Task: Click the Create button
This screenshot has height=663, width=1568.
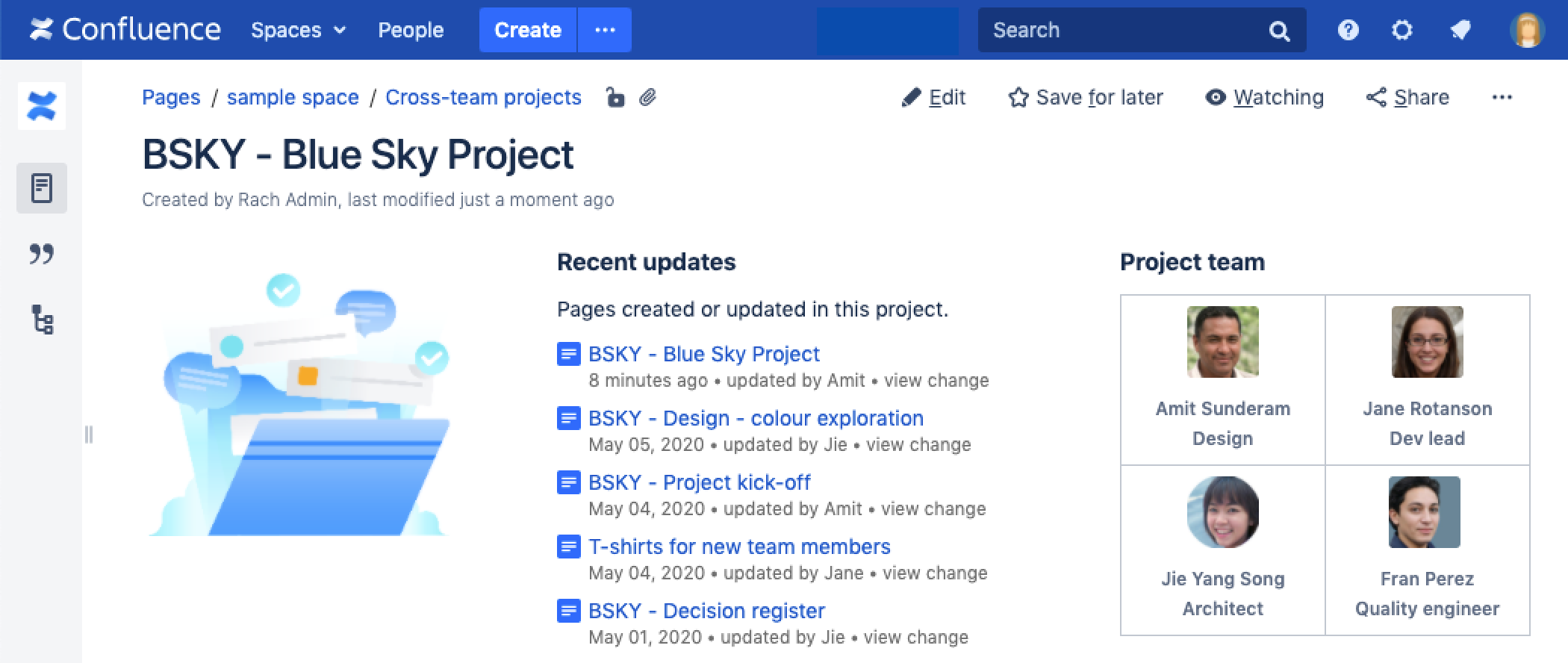Action: (527, 31)
